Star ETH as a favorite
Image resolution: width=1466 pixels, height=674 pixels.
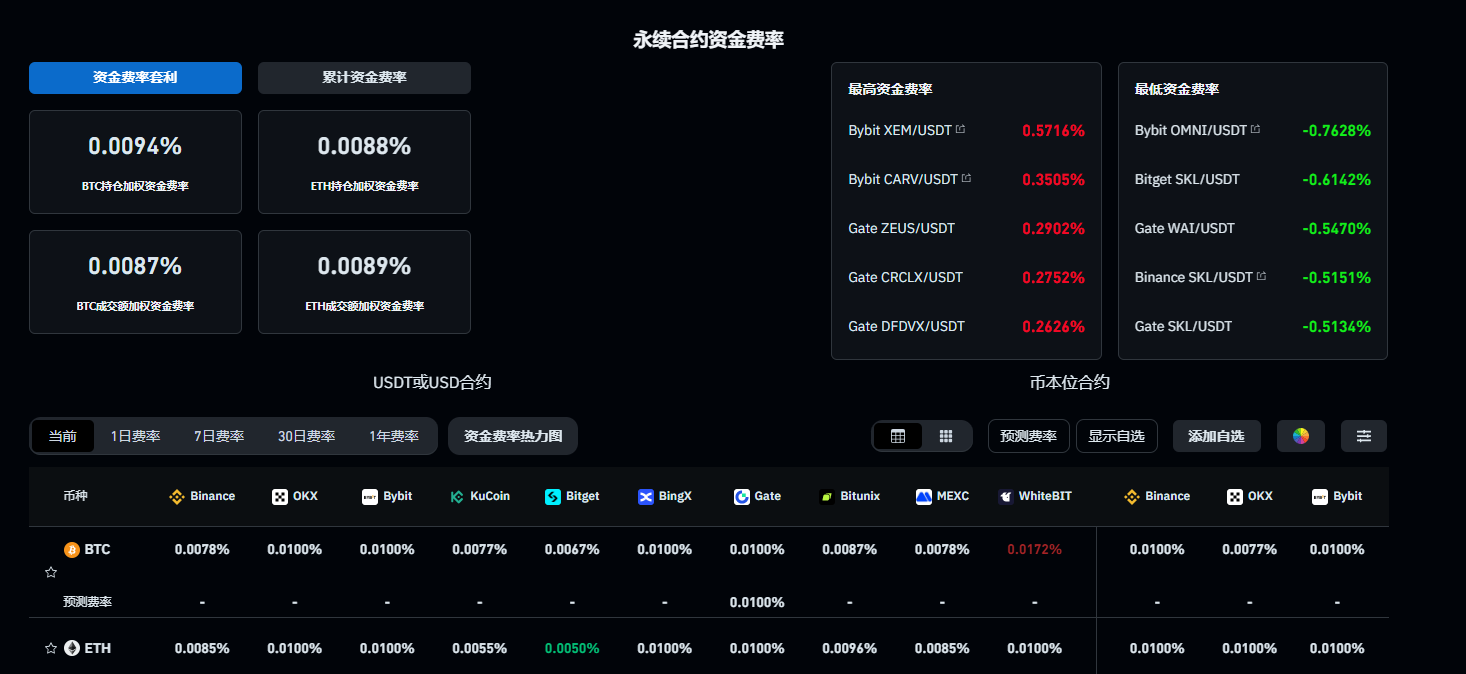[51, 648]
